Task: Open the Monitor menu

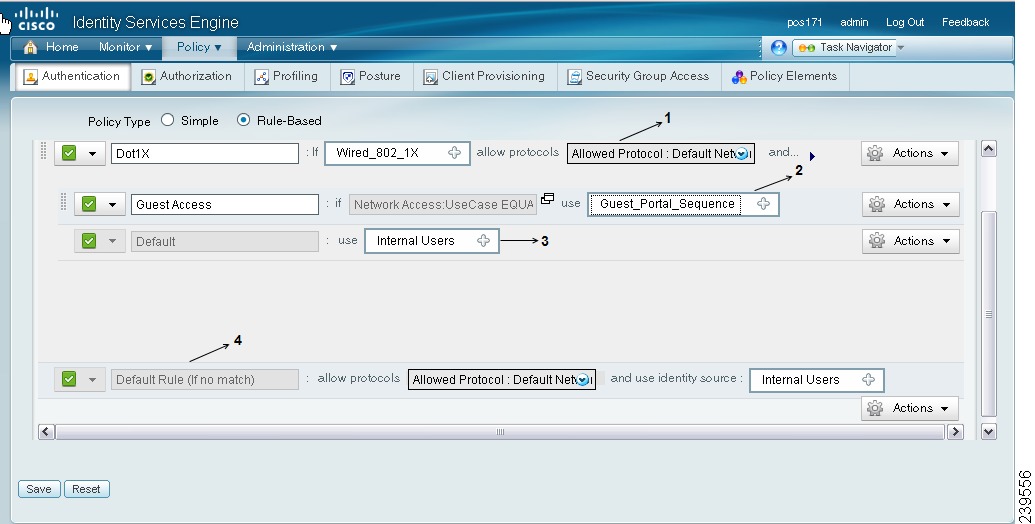Action: pos(125,48)
